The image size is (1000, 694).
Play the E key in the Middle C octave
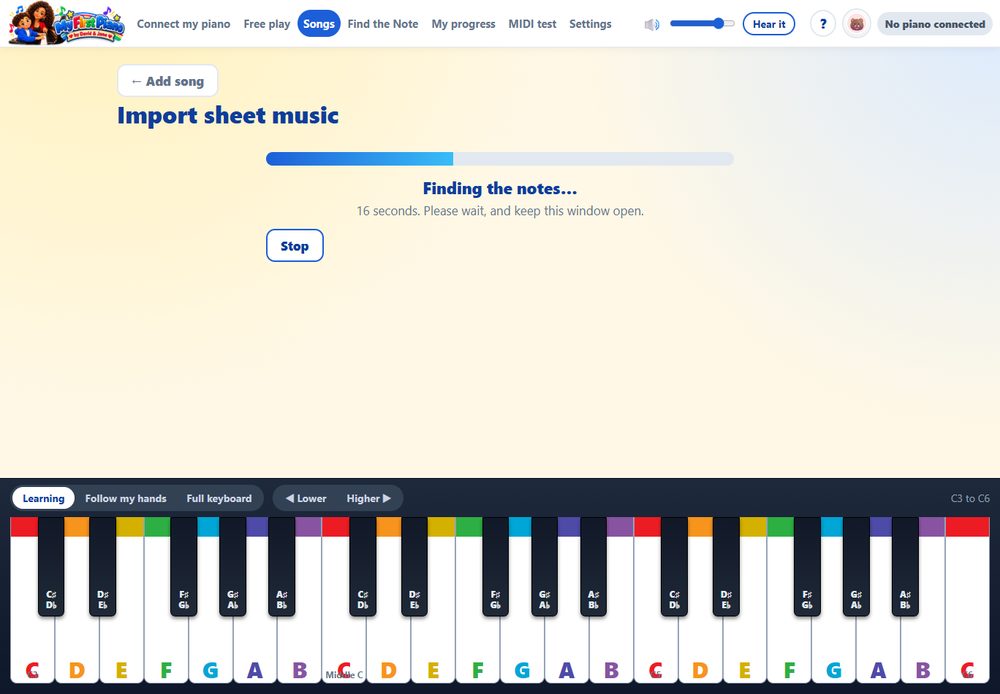[x=433, y=651]
